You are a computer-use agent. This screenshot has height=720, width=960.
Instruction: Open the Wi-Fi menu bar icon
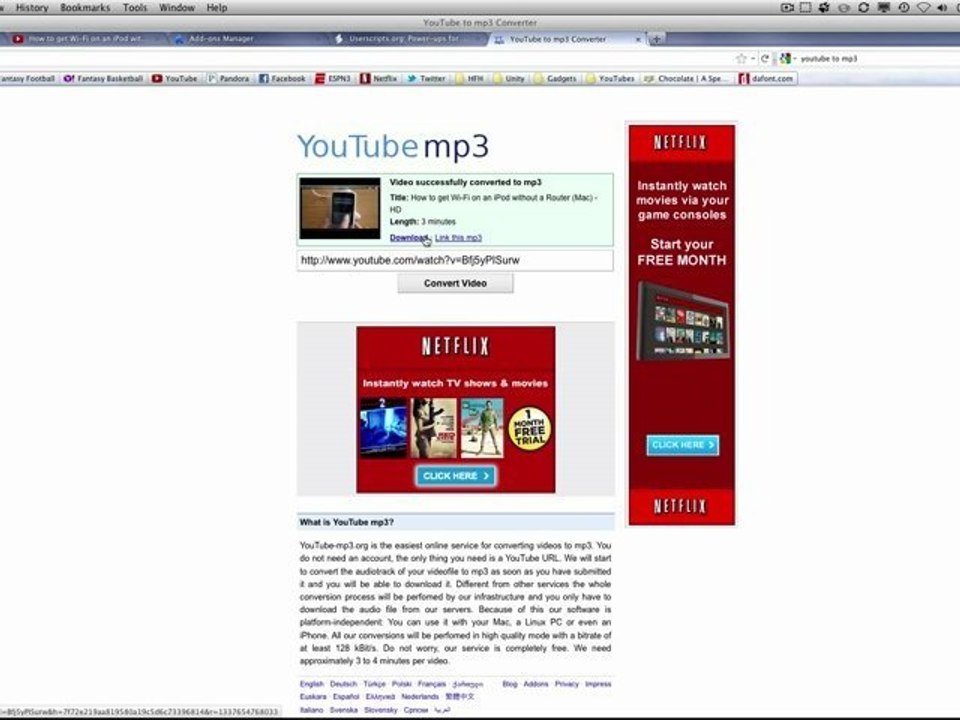click(x=923, y=7)
